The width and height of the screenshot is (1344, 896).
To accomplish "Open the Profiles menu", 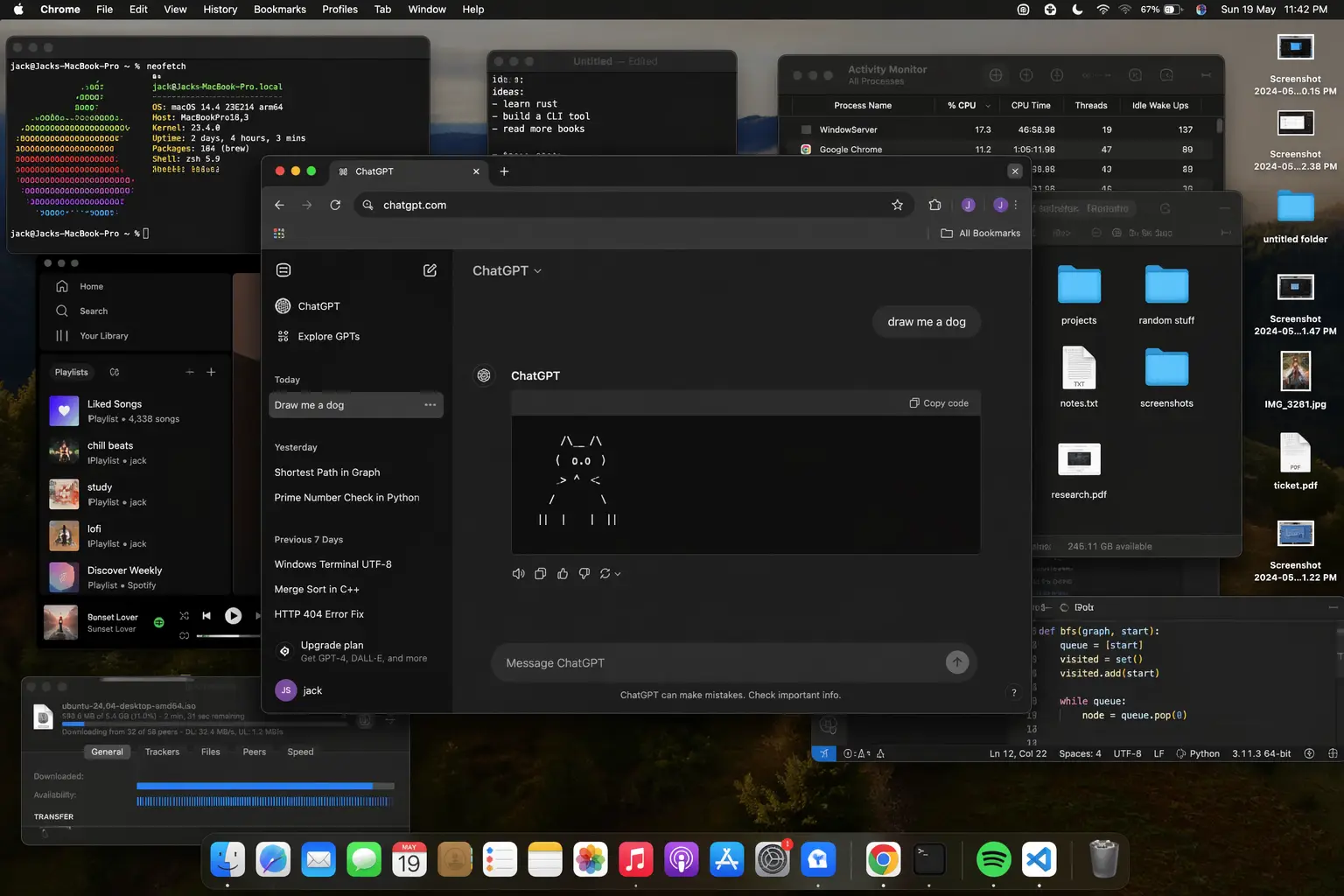I will pos(339,10).
